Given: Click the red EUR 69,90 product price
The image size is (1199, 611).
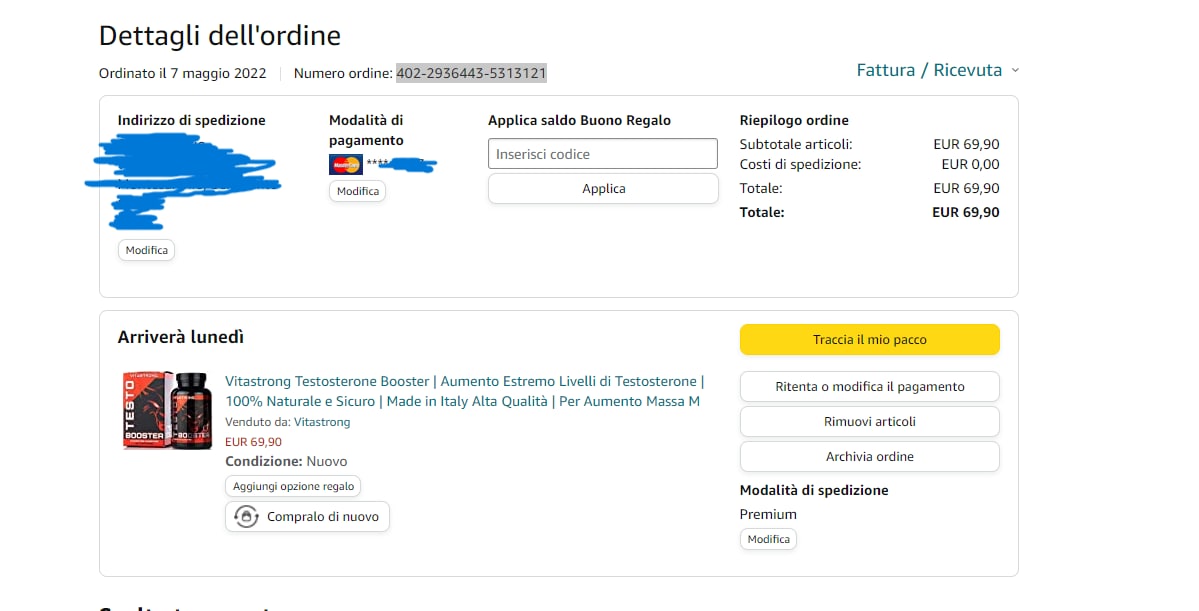Looking at the screenshot, I should [253, 442].
